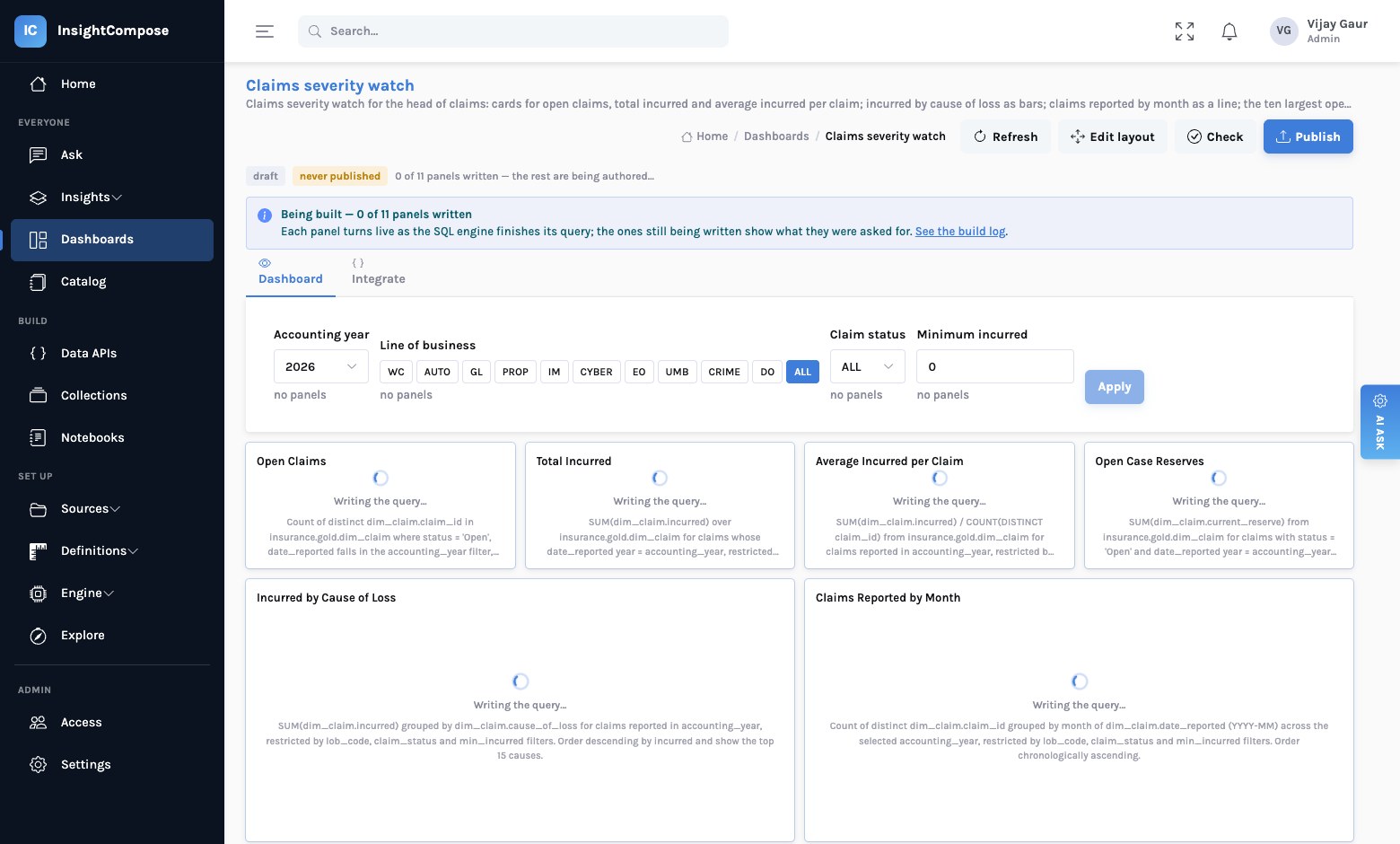This screenshot has width=1400, height=844.
Task: Open the VG user avatar
Action: coord(1284,31)
